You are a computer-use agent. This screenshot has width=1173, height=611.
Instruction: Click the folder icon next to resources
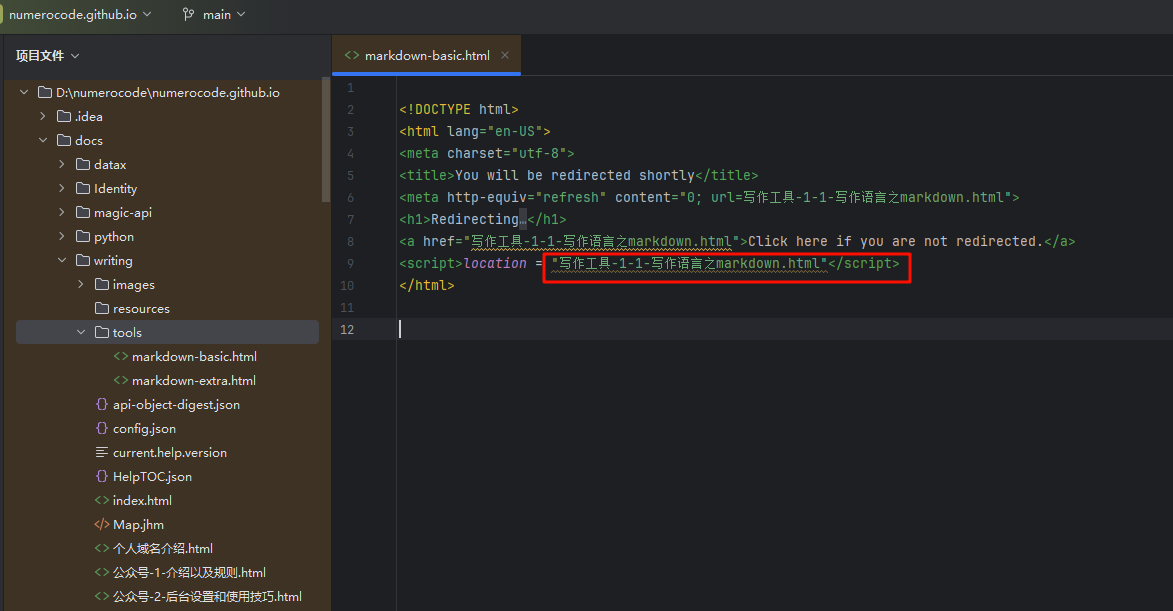pyautogui.click(x=102, y=309)
